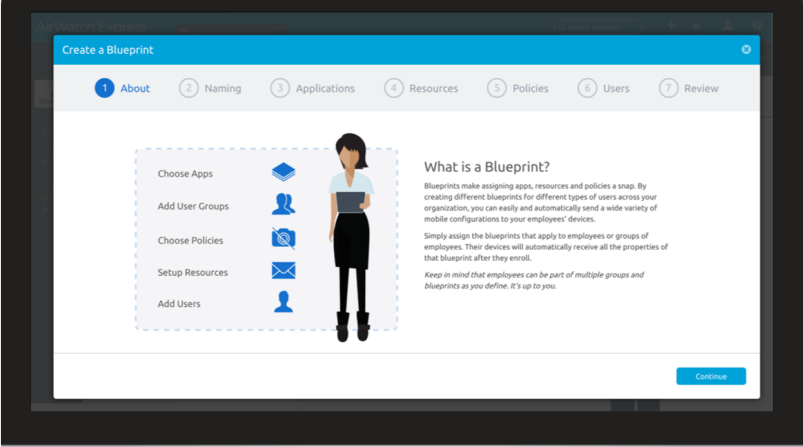Screen dimensions: 803x447
Task: Select the About step in the wizard
Action: tap(123, 88)
